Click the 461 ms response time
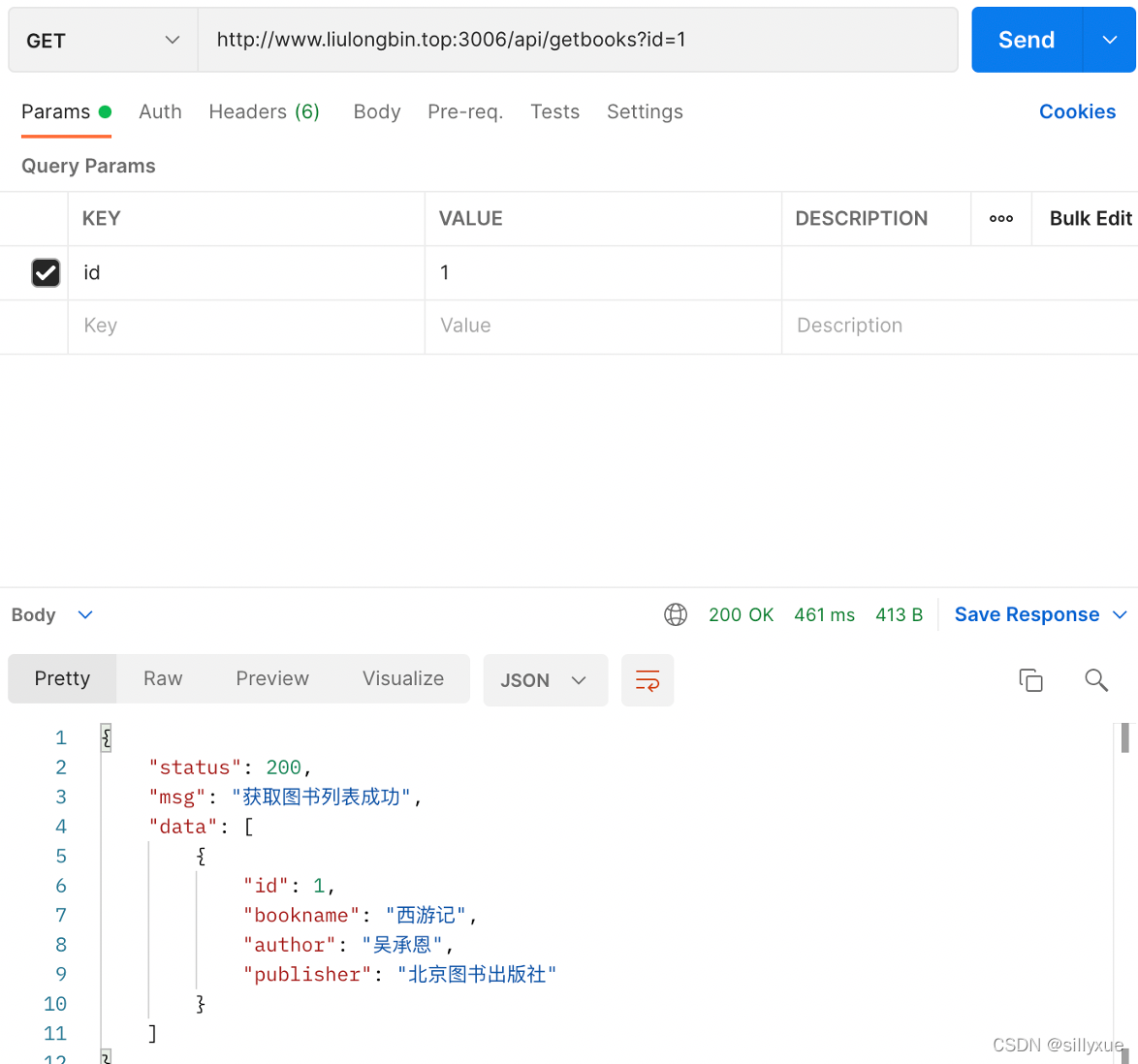This screenshot has height=1064, width=1138. tap(825, 614)
